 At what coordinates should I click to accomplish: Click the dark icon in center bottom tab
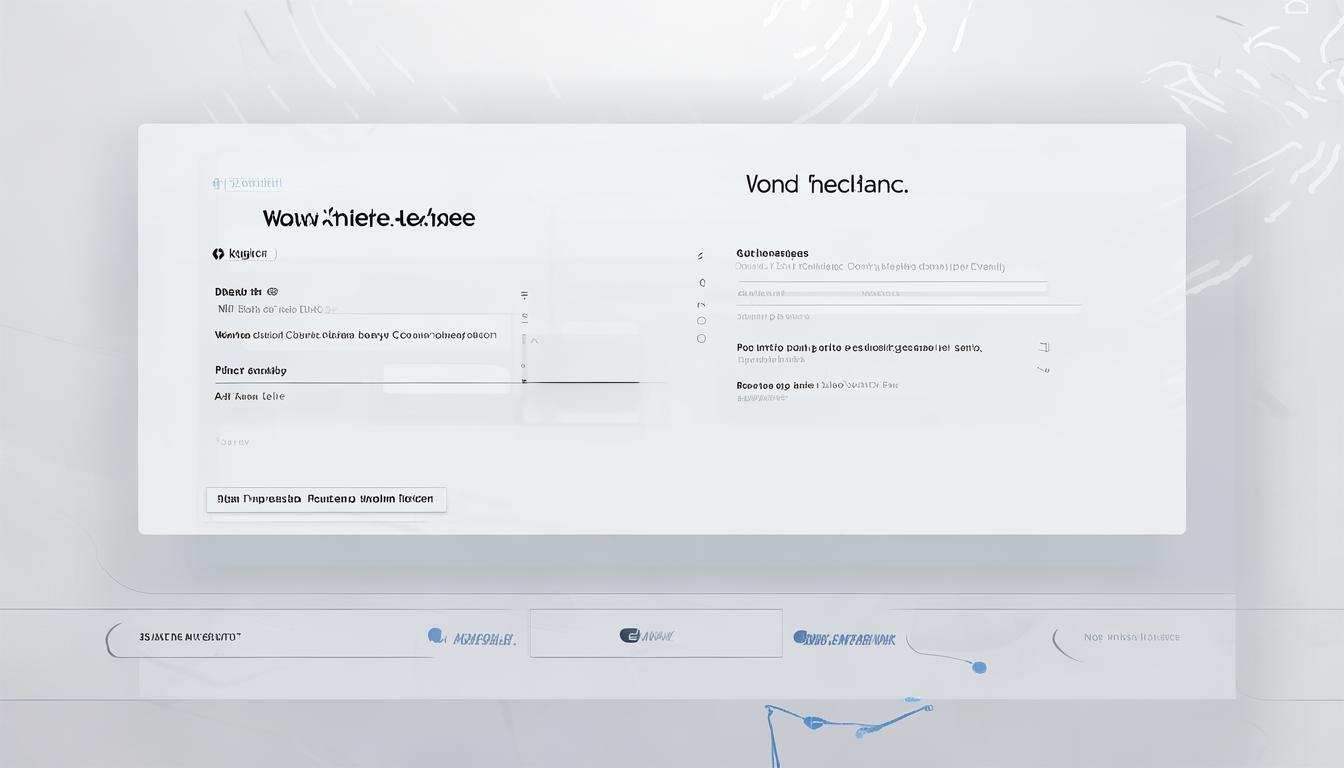(x=629, y=635)
